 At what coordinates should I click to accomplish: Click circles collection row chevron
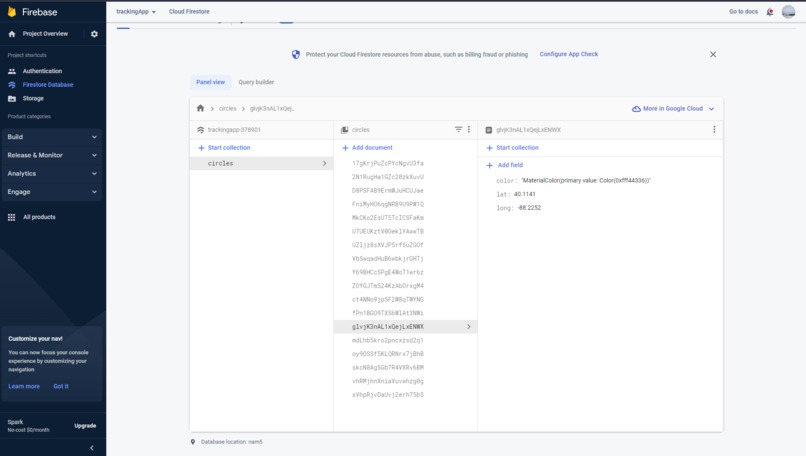click(x=324, y=163)
